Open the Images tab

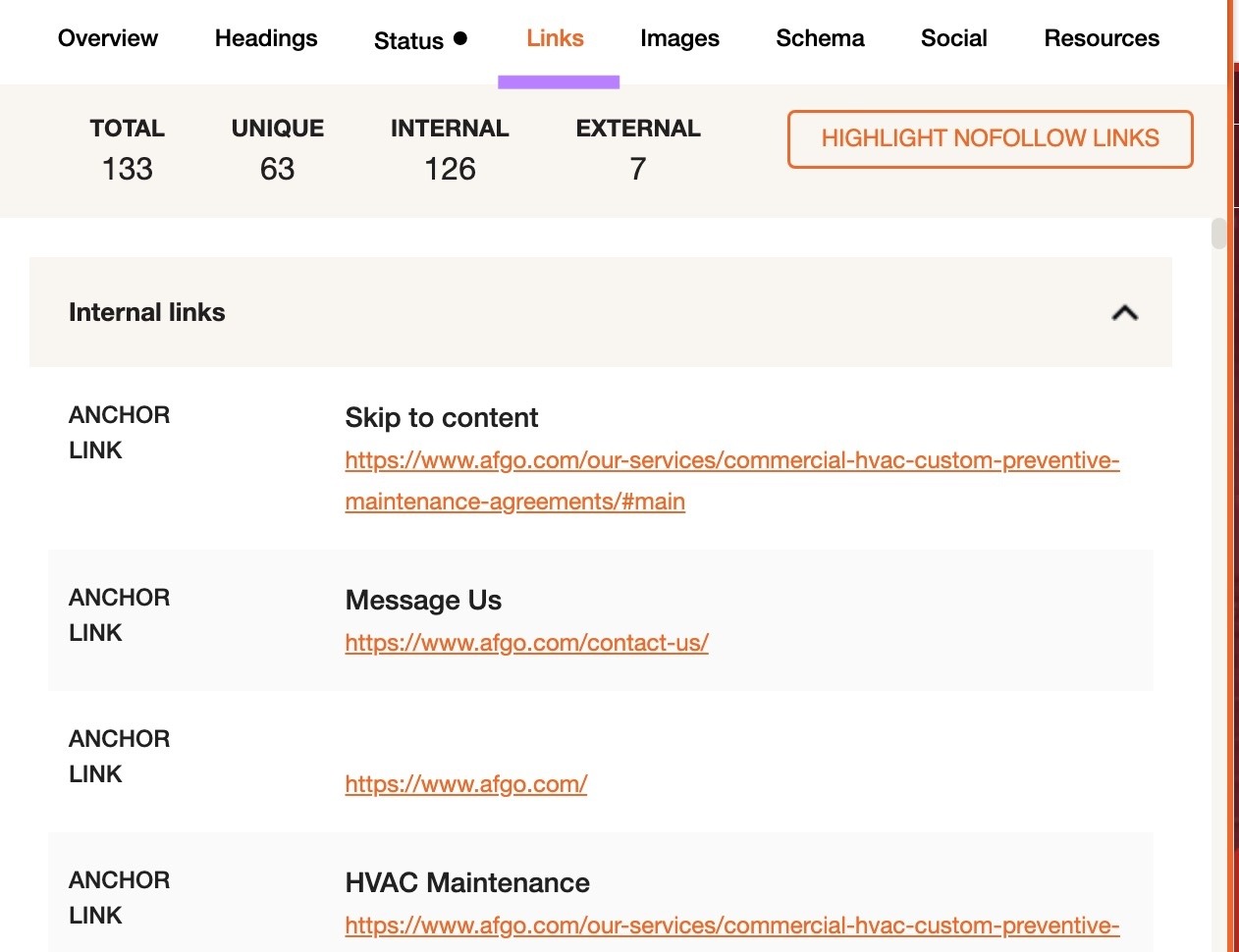pyautogui.click(x=679, y=37)
